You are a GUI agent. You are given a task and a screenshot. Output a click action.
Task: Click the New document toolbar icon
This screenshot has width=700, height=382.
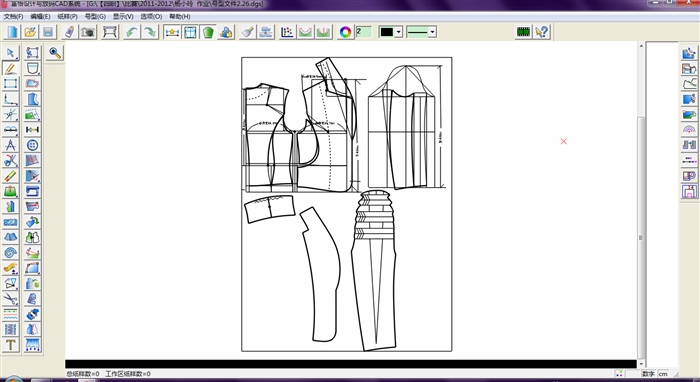(x=12, y=32)
